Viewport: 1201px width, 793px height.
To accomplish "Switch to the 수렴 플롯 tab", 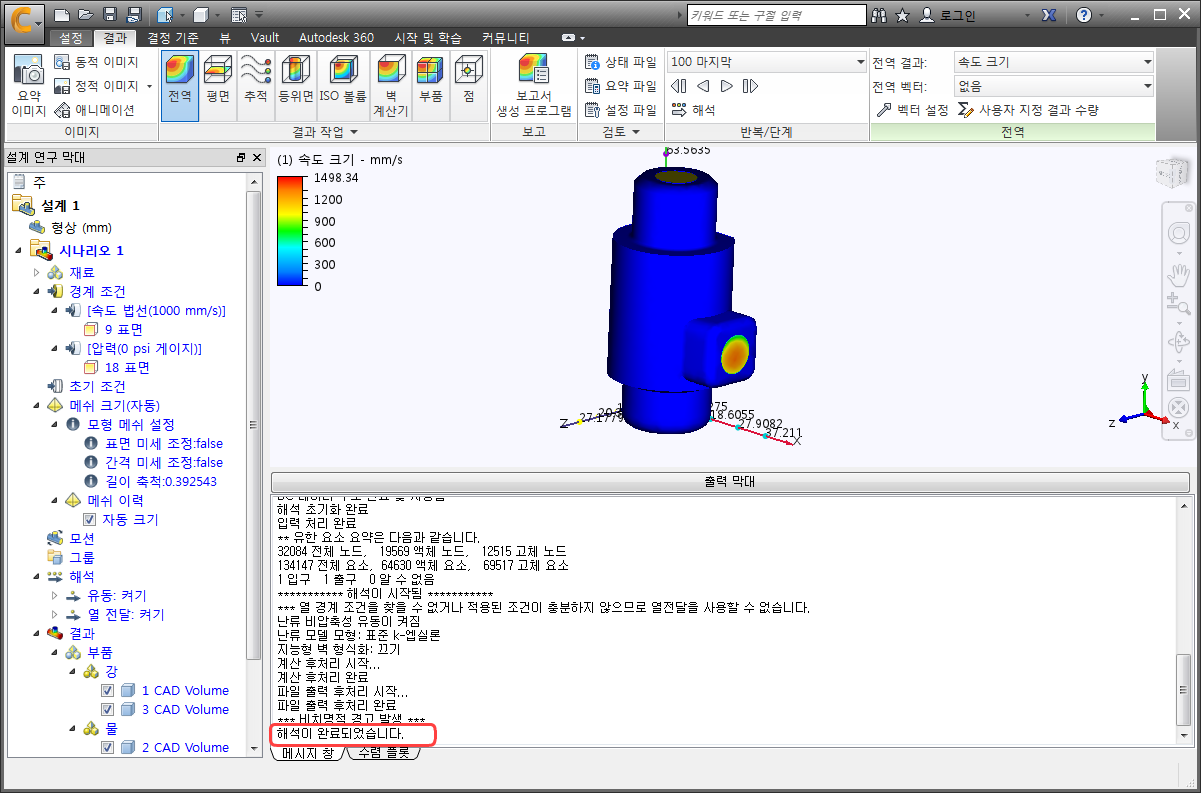I will click(384, 753).
